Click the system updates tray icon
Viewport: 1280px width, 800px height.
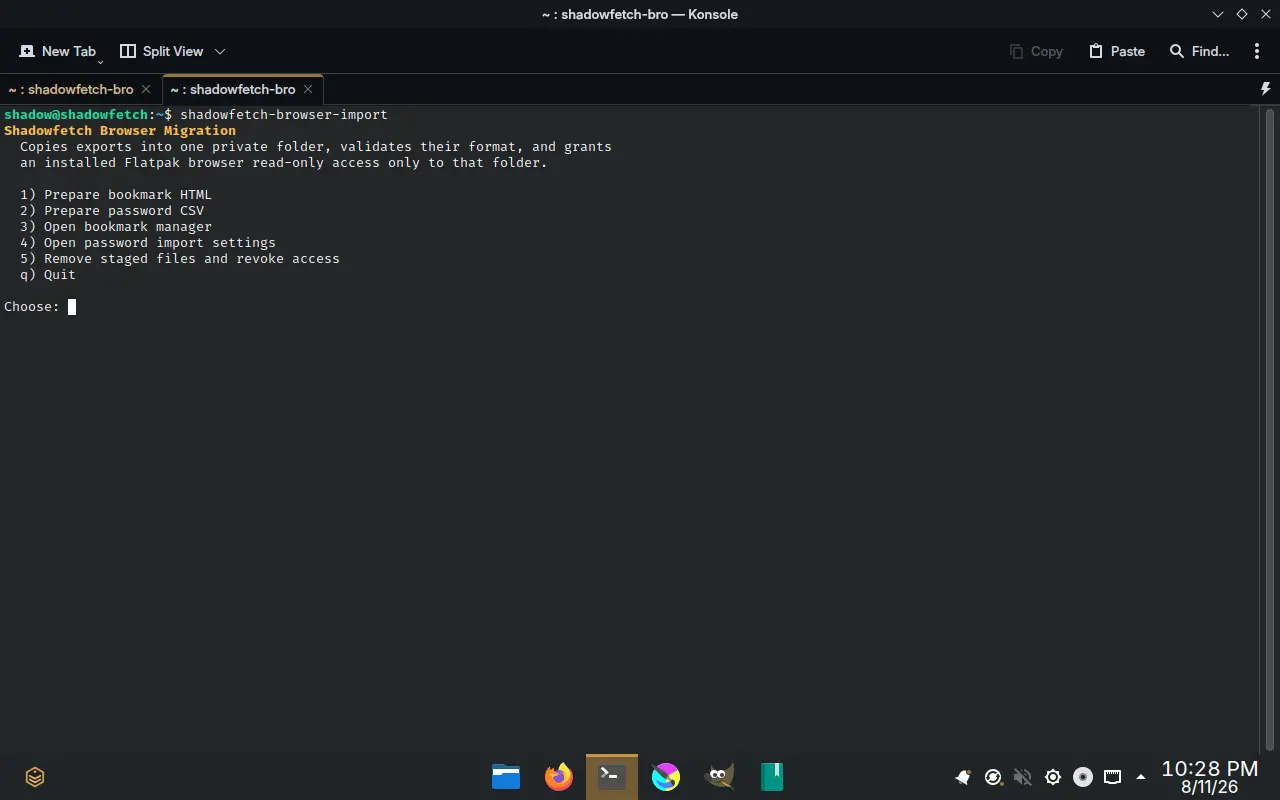[x=993, y=777]
